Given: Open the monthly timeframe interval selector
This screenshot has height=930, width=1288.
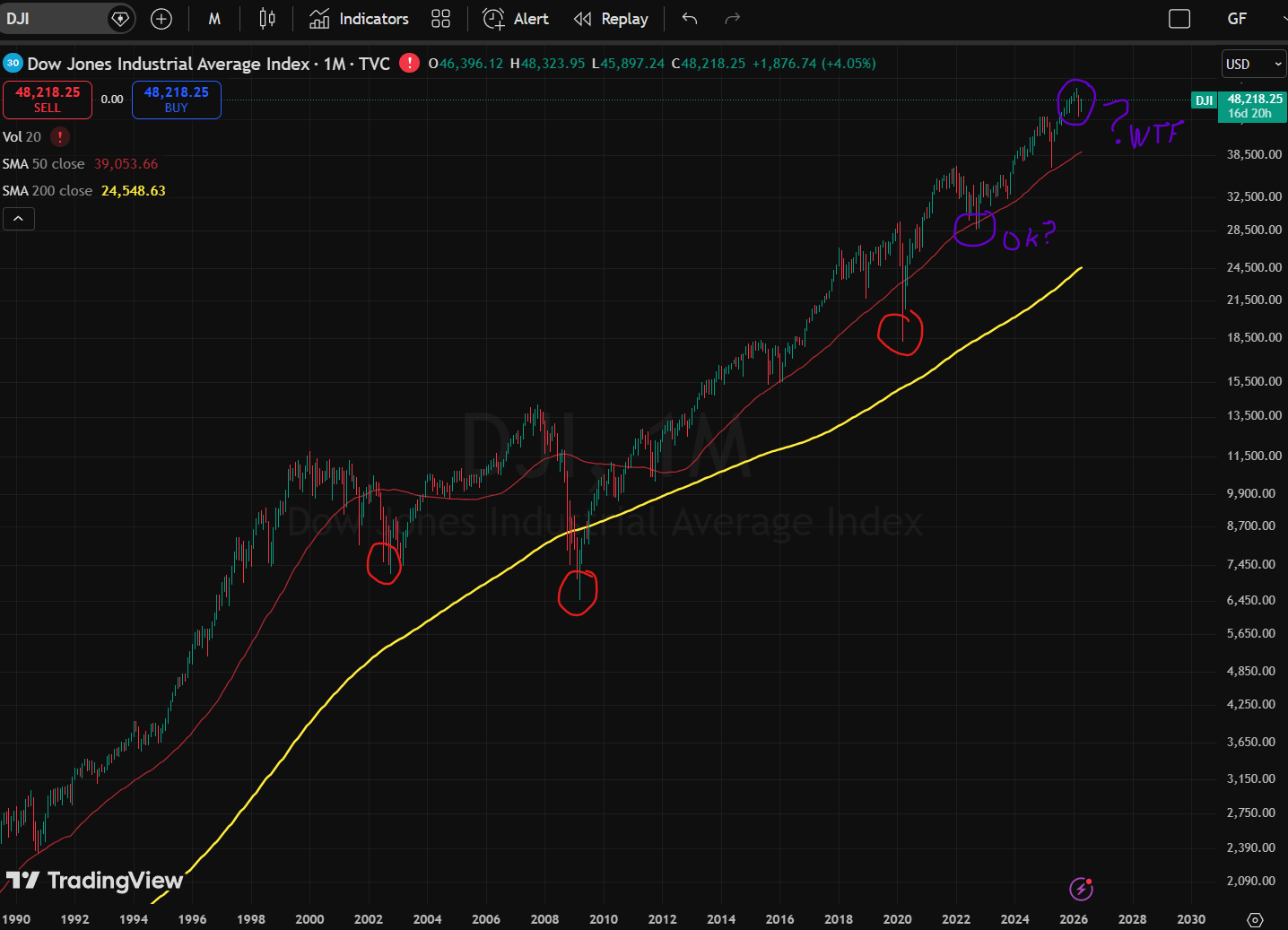Looking at the screenshot, I should [x=214, y=19].
